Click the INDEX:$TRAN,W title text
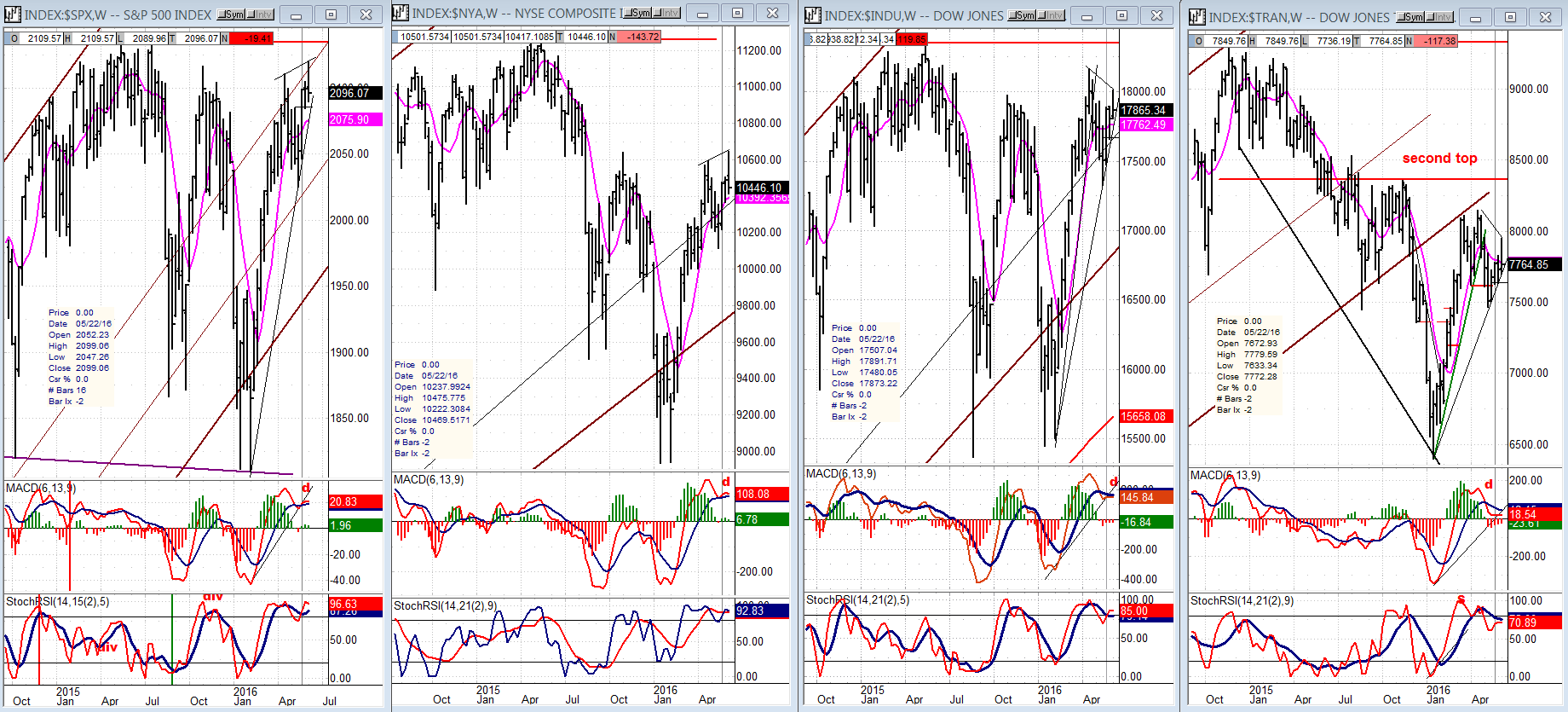The image size is (1568, 712). coord(1256,16)
